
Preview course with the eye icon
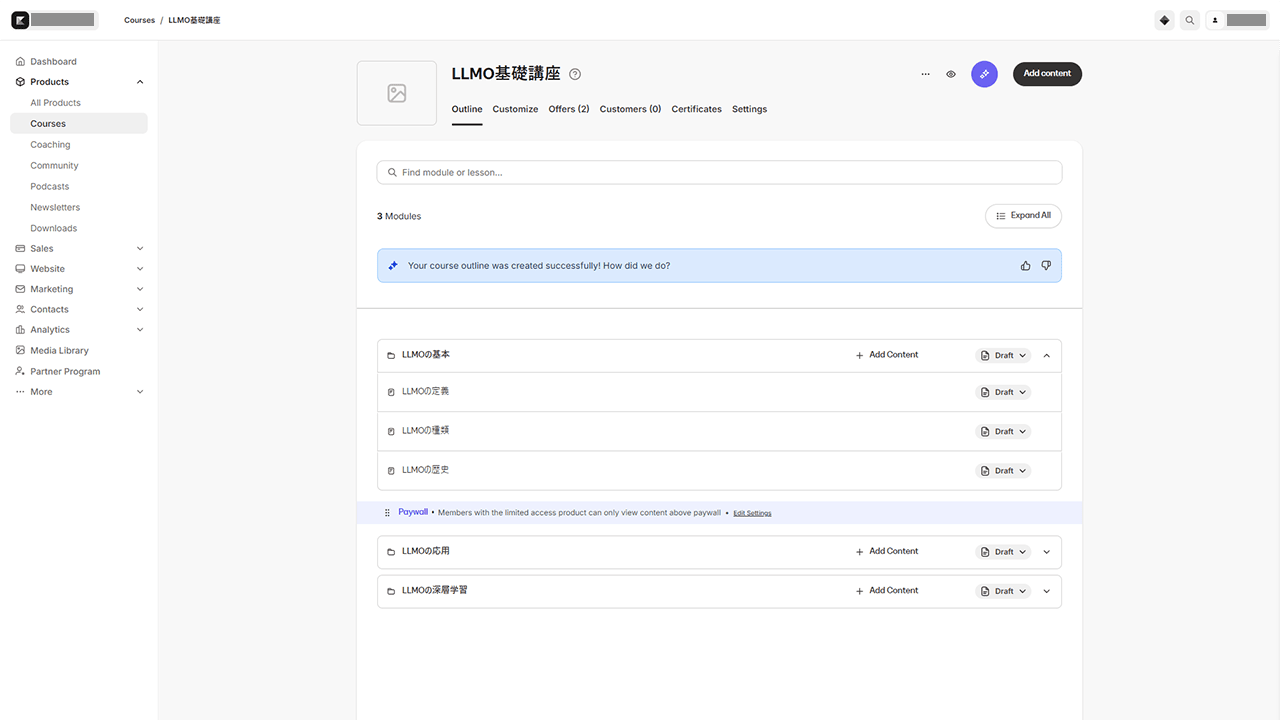[x=951, y=74]
